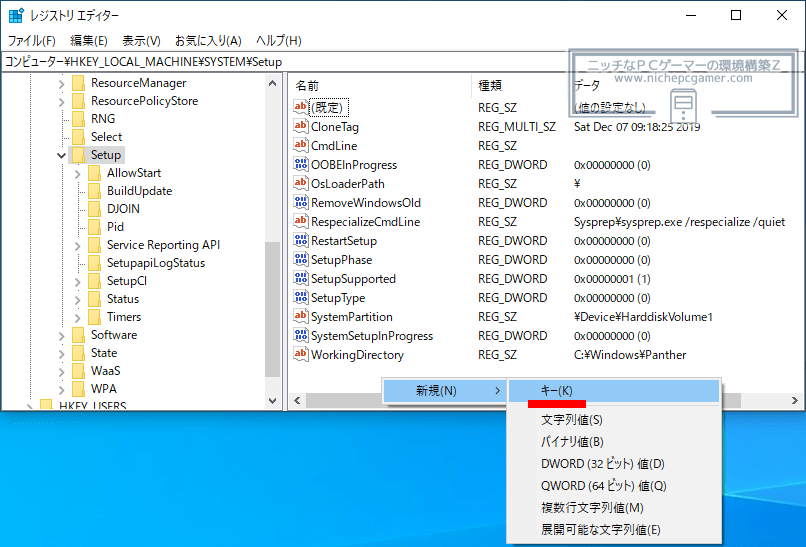Click the string icon of CmdLine value
The width and height of the screenshot is (806, 547).
301,144
